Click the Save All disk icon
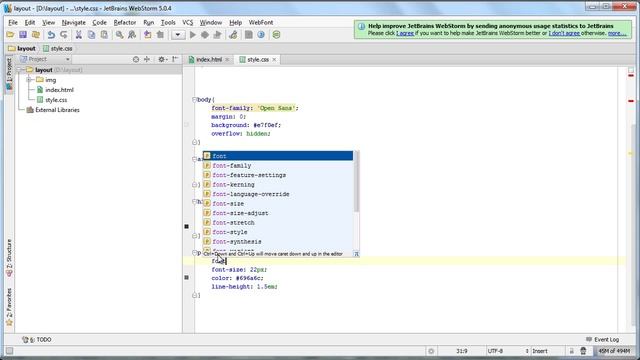640x360 pixels. tap(23, 35)
